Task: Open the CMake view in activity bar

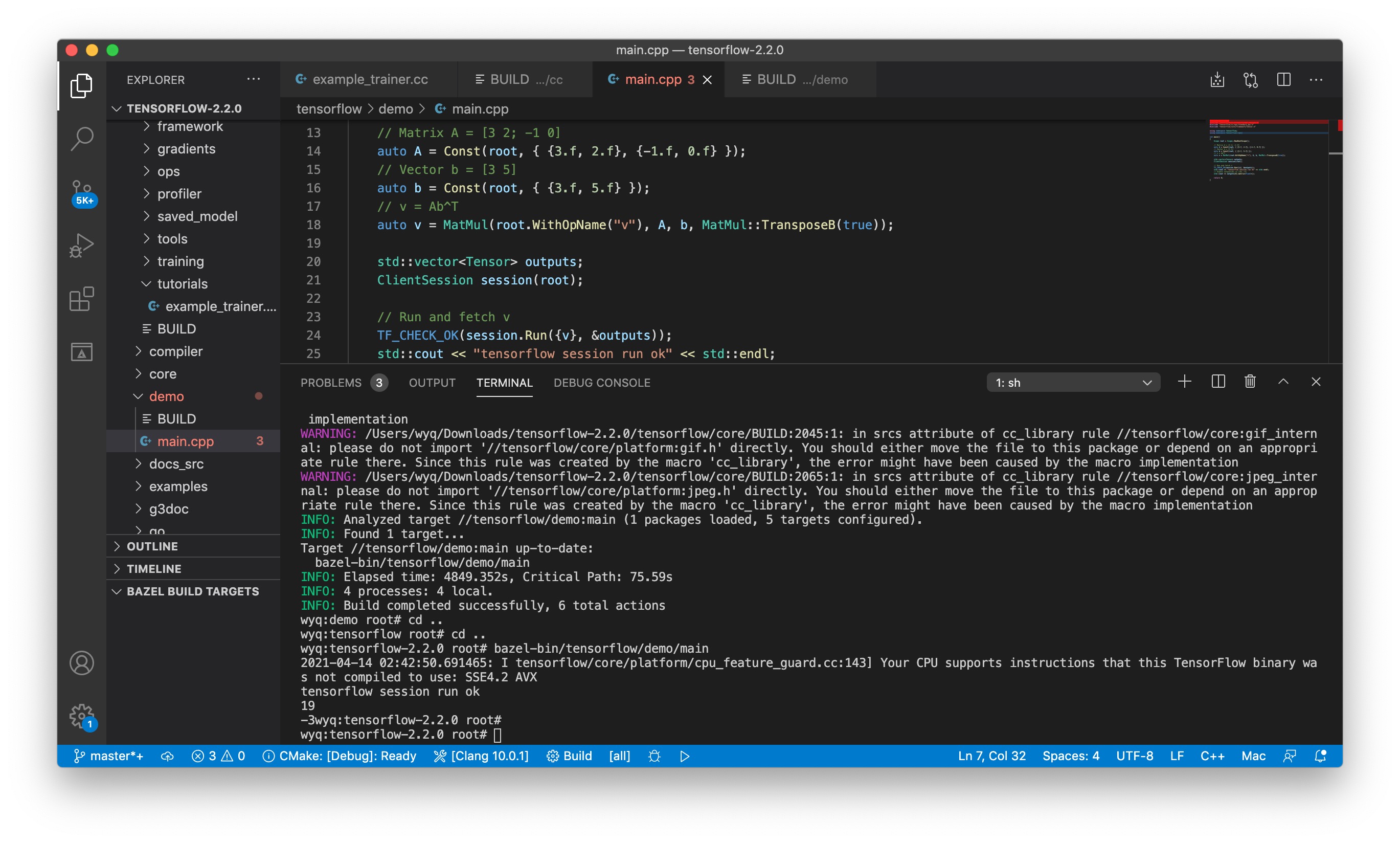Action: coord(81,351)
